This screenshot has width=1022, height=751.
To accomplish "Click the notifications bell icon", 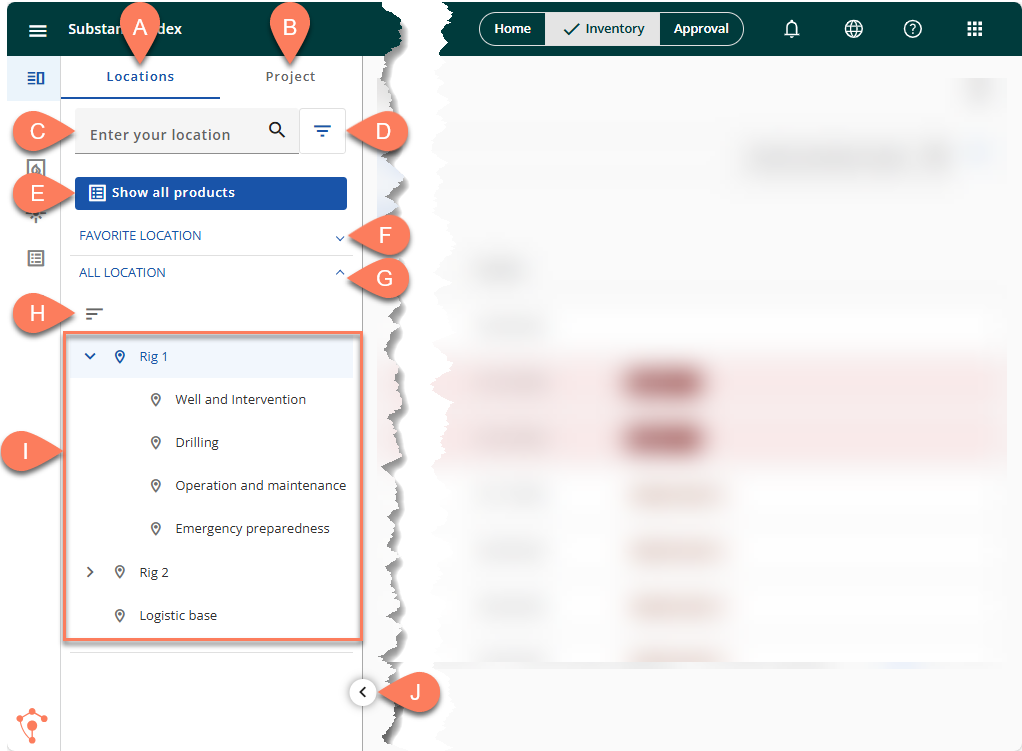I will [x=792, y=29].
